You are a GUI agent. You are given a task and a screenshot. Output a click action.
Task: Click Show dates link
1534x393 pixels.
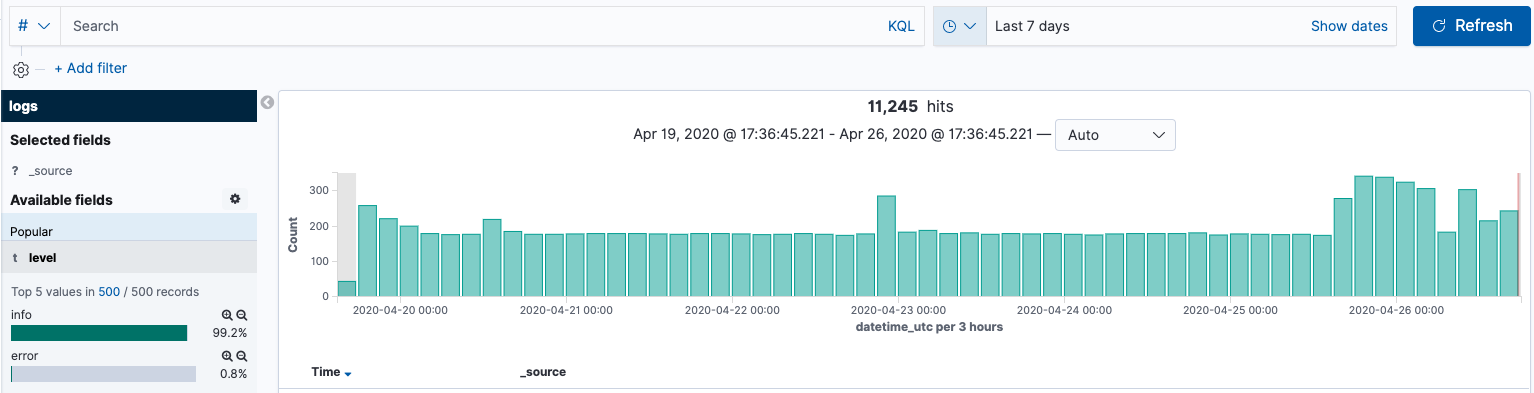(1349, 26)
